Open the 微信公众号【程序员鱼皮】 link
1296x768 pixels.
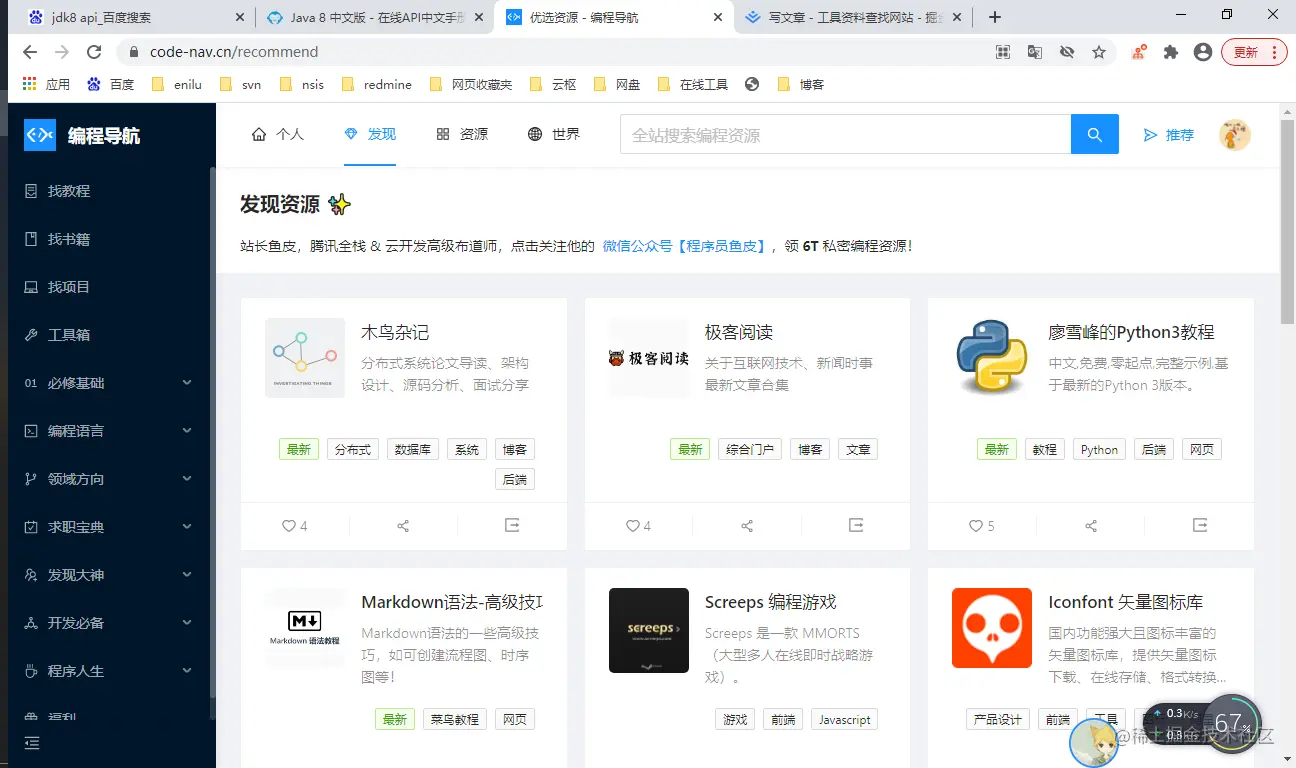pos(684,246)
